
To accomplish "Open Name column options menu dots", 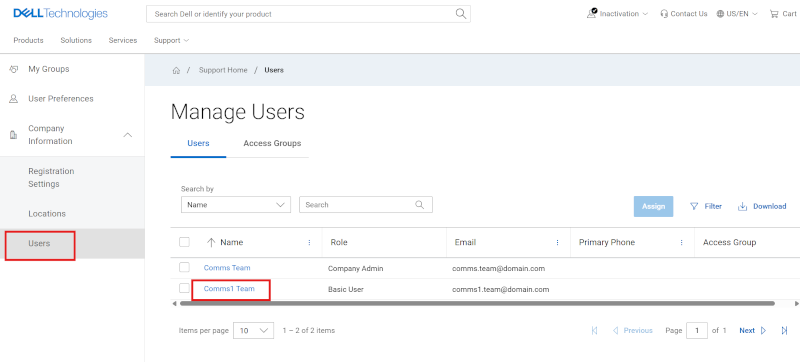I will click(x=309, y=242).
